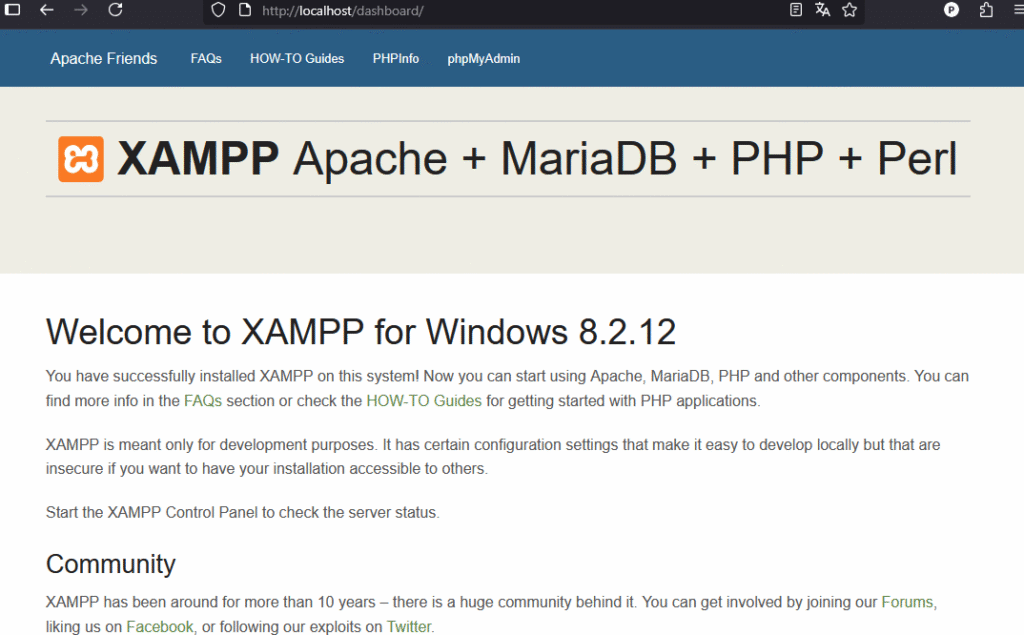Toggle reader view icon in address bar
This screenshot has width=1024, height=635.
tap(795, 10)
